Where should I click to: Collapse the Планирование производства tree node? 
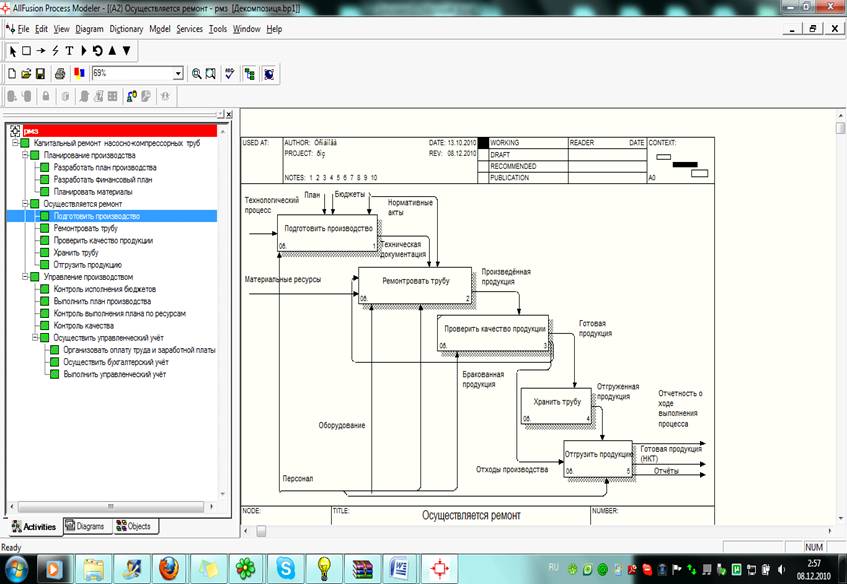(25, 156)
